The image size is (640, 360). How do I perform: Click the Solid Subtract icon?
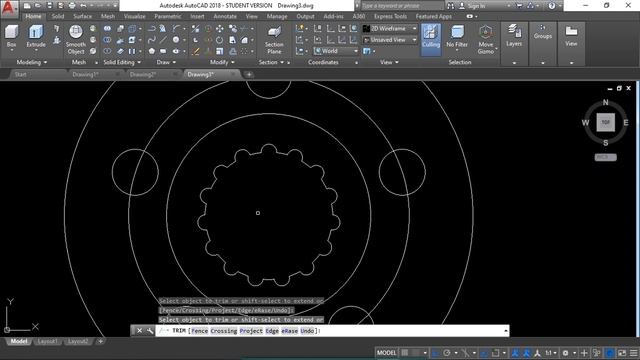[107, 40]
